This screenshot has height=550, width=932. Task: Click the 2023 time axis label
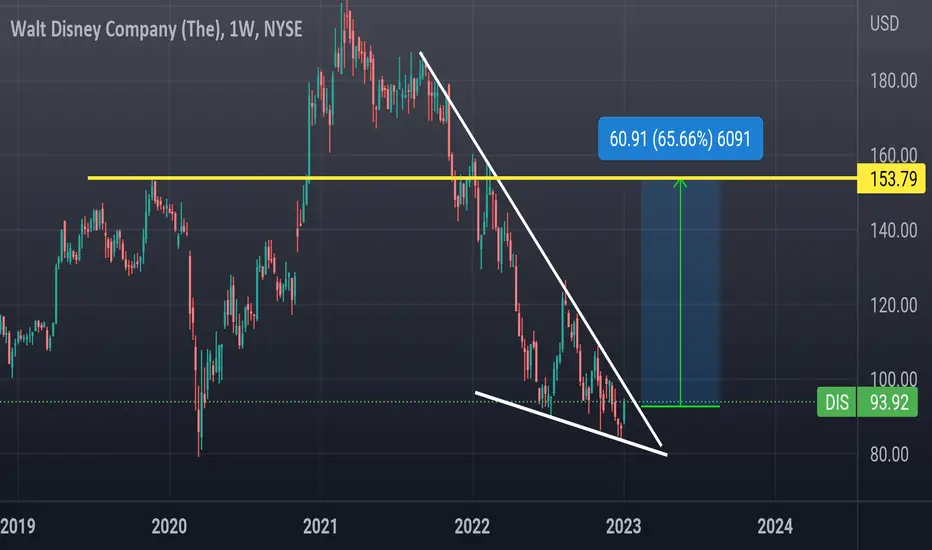[x=624, y=526]
